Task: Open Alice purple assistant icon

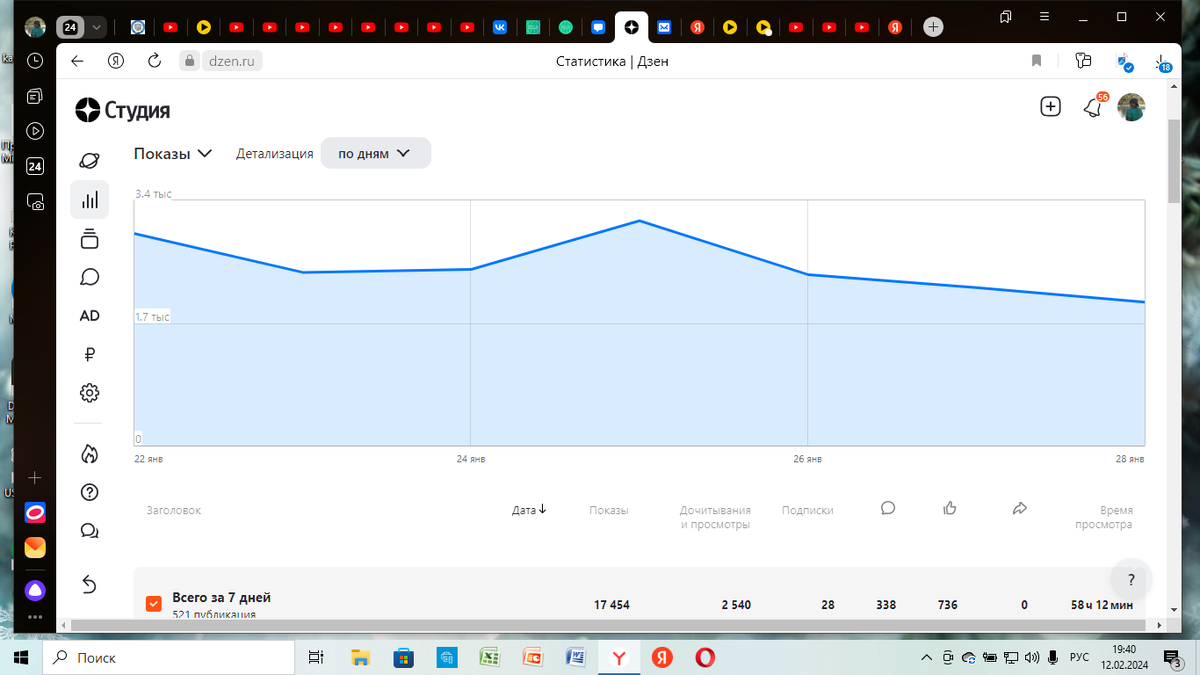Action: click(x=35, y=589)
